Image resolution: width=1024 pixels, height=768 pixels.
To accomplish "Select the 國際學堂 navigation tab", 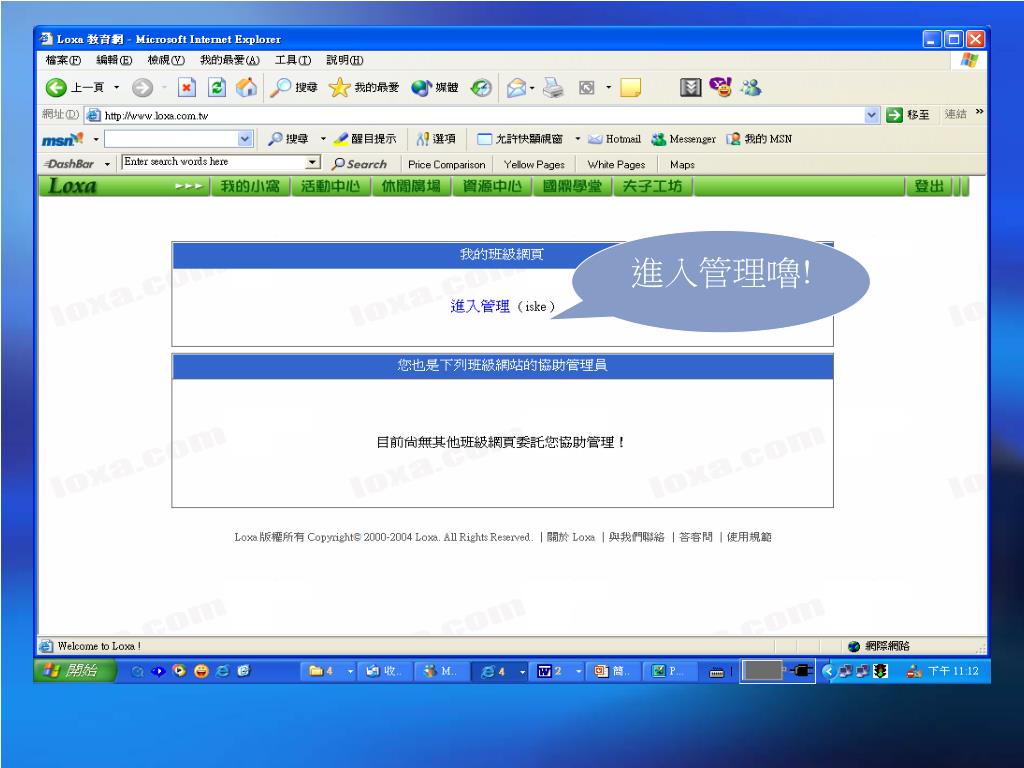I will click(x=572, y=186).
